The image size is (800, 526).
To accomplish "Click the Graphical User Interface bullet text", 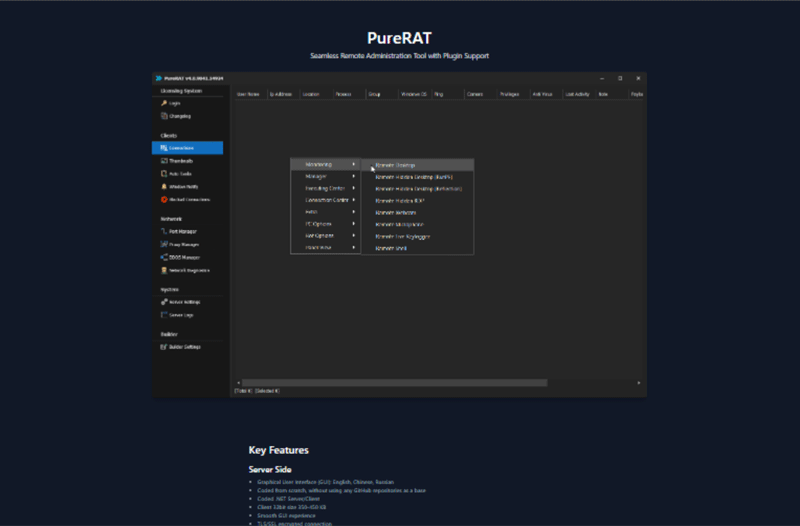I will [326, 482].
